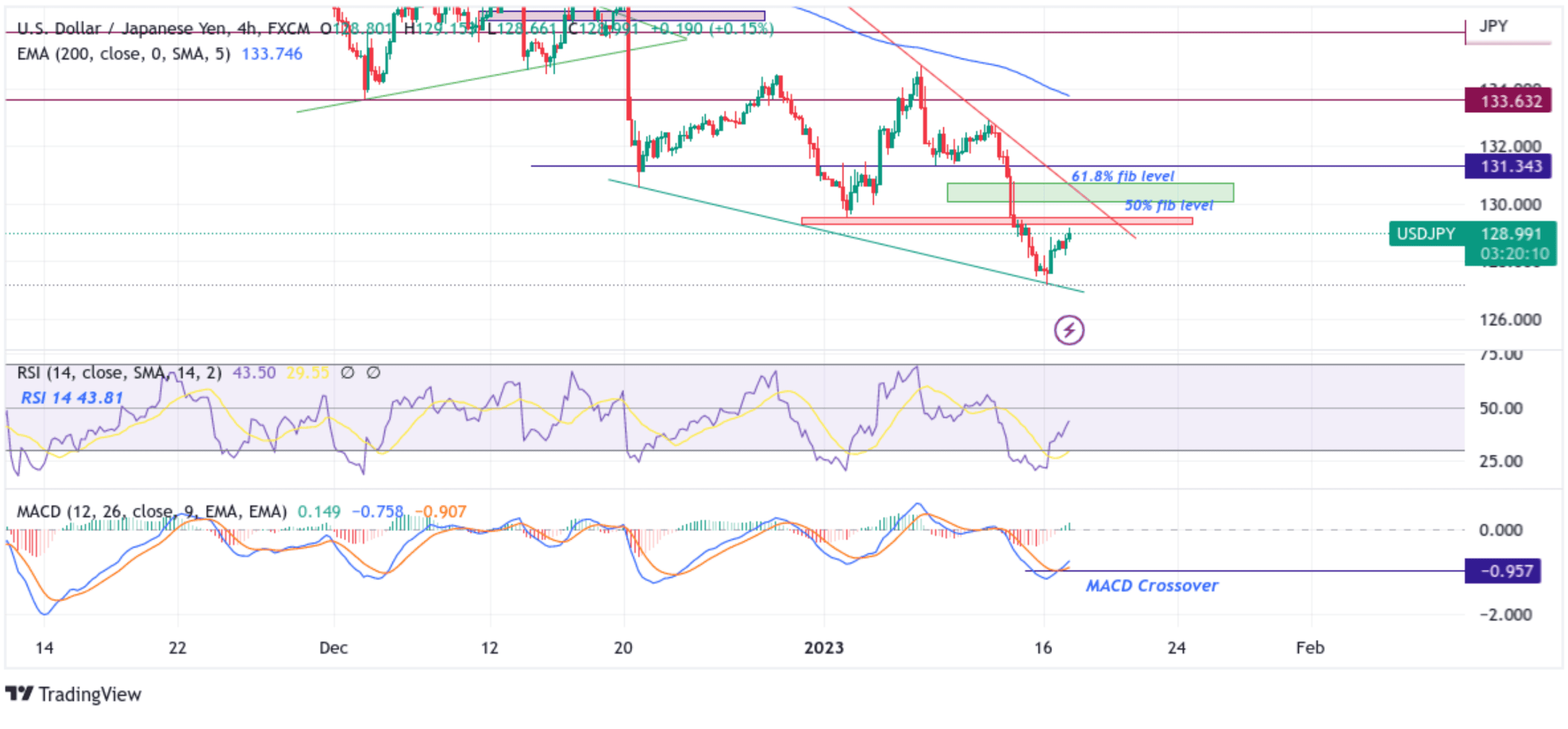Click the purple lightning event icon
The image size is (1568, 729).
point(1068,330)
